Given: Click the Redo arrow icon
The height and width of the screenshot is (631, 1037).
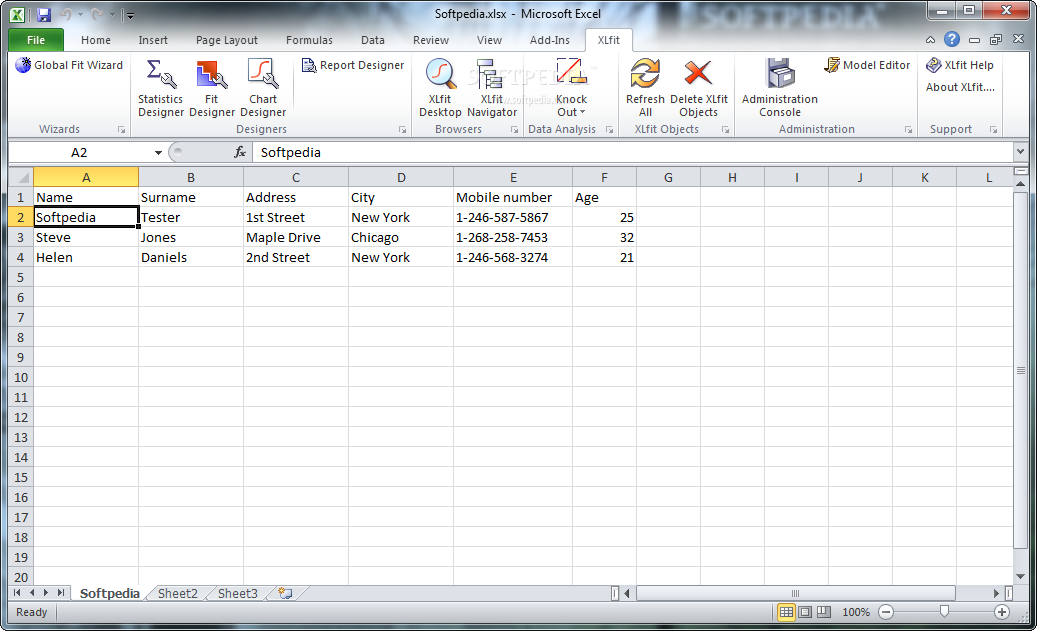Looking at the screenshot, I should pyautogui.click(x=97, y=15).
